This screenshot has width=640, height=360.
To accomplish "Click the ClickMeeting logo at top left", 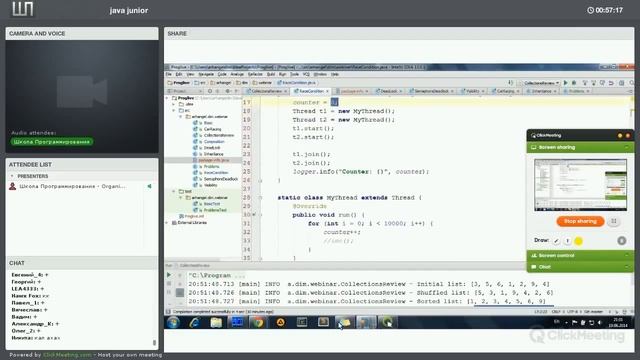I will [23, 9].
